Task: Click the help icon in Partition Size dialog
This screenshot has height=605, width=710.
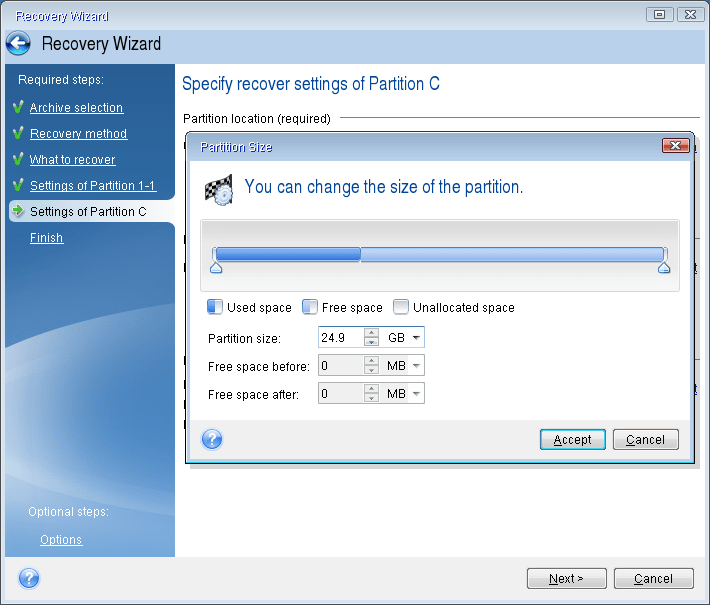Action: 212,439
